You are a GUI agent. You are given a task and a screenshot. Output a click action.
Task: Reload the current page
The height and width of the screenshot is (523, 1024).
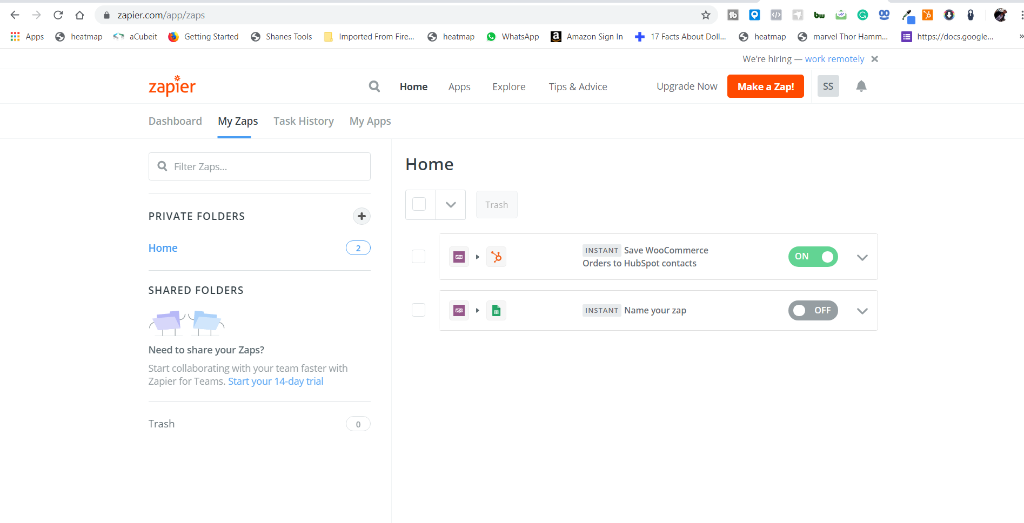(58, 14)
